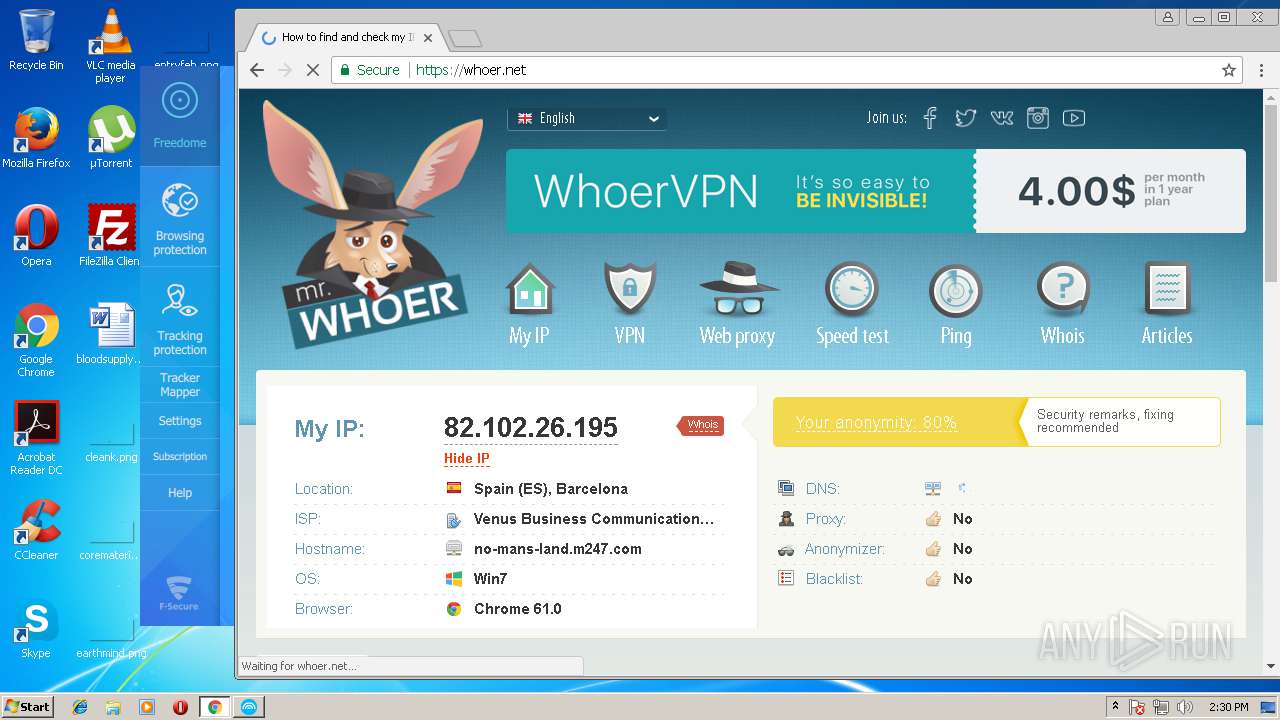The height and width of the screenshot is (720, 1280).
Task: Click Your anonymity: 80% link
Action: pos(876,422)
